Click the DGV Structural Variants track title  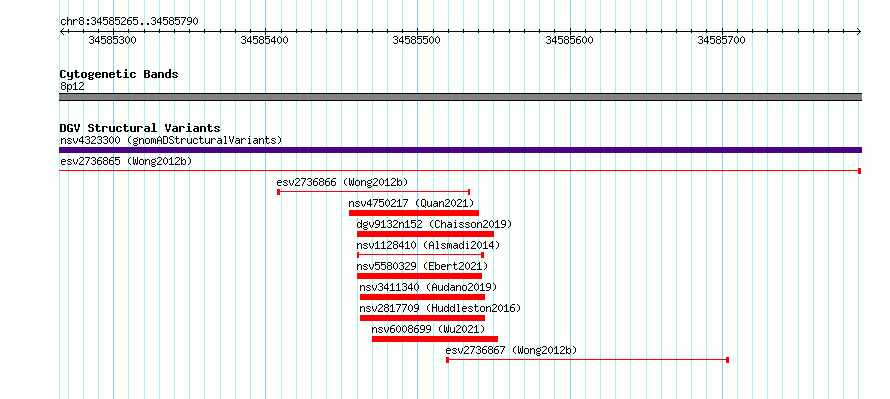[x=140, y=128]
